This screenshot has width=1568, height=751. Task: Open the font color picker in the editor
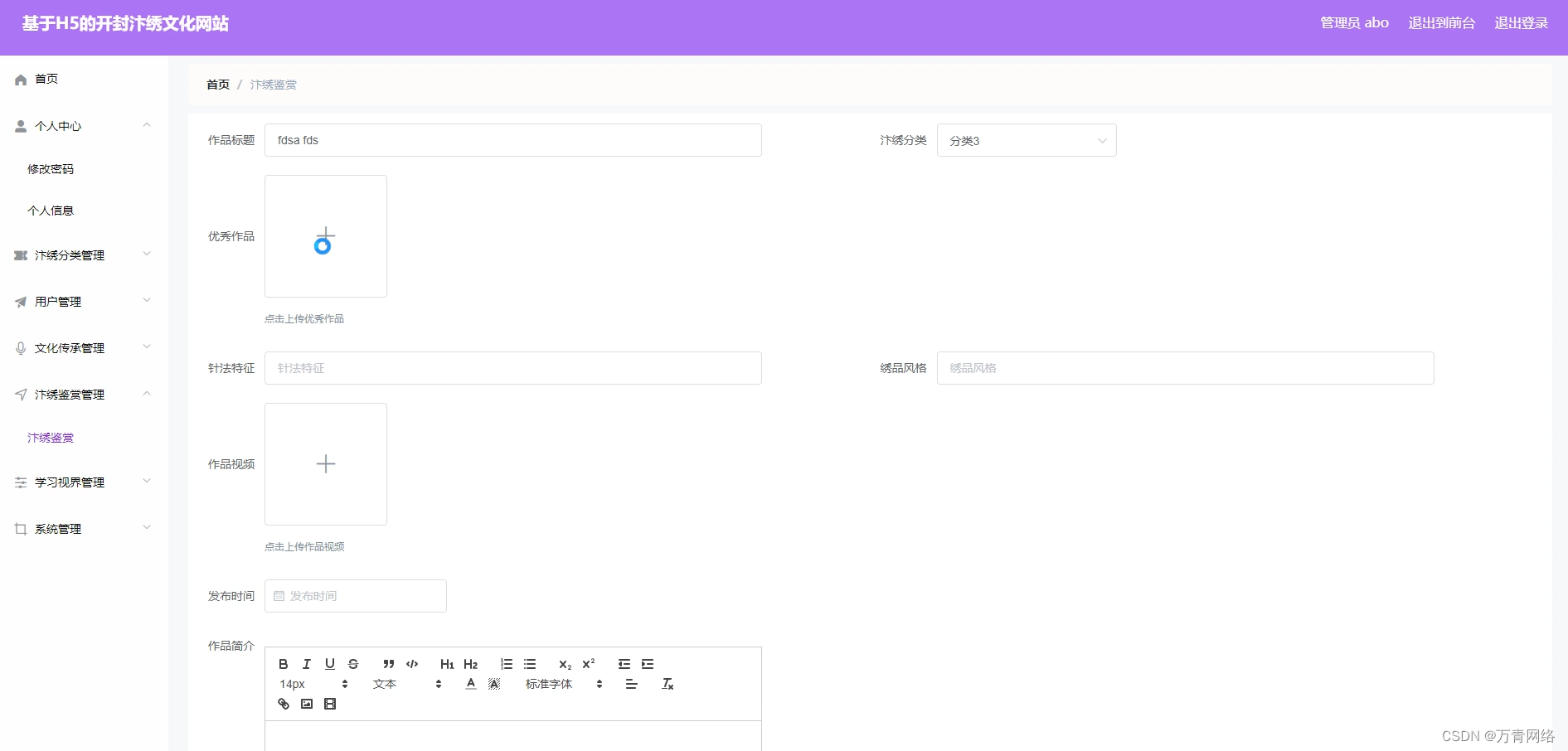(469, 684)
